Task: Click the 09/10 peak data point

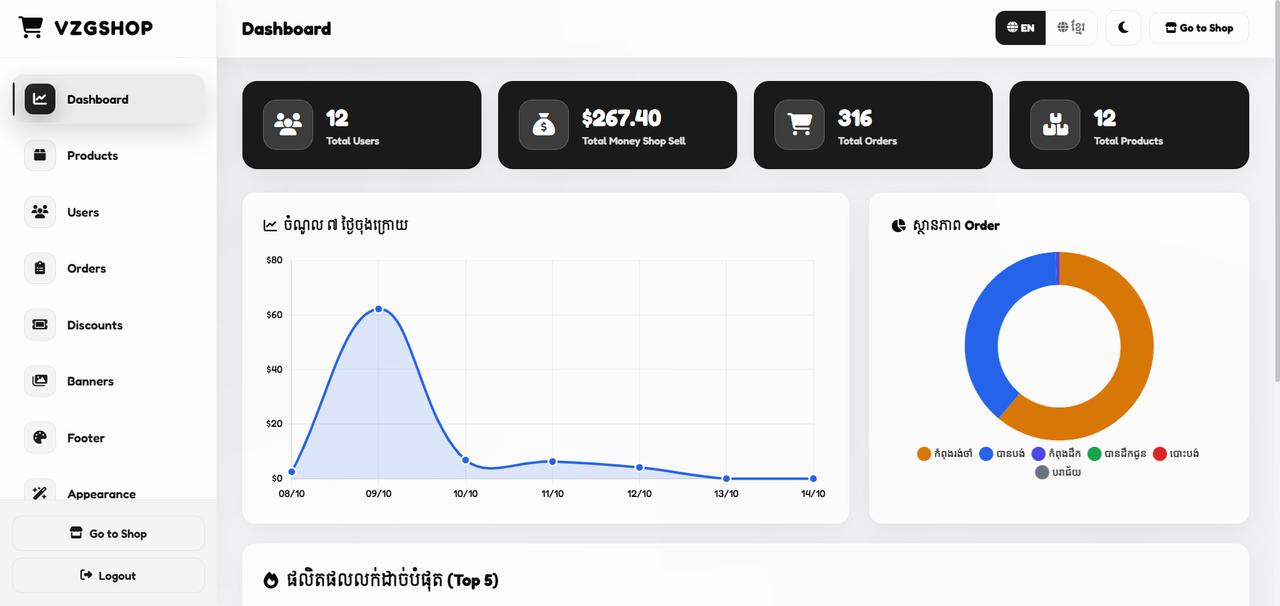Action: [378, 309]
